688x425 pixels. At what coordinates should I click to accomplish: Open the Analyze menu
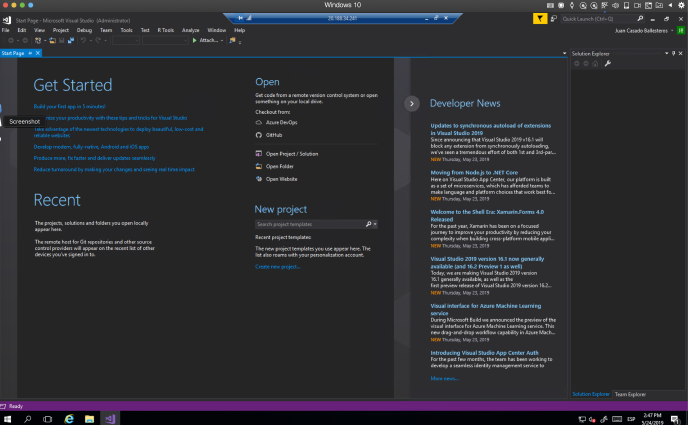(x=190, y=30)
